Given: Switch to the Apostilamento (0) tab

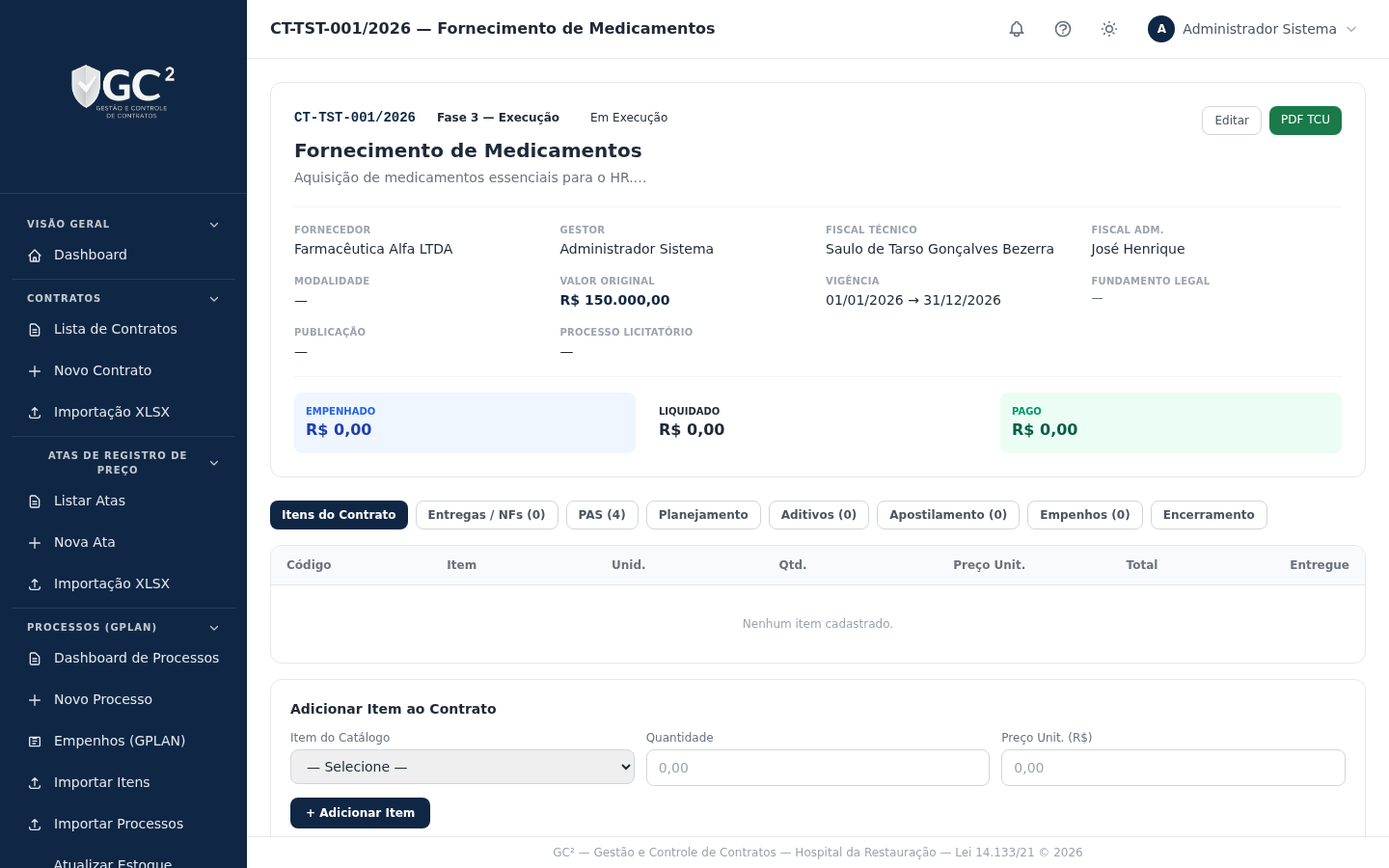Looking at the screenshot, I should click(948, 515).
